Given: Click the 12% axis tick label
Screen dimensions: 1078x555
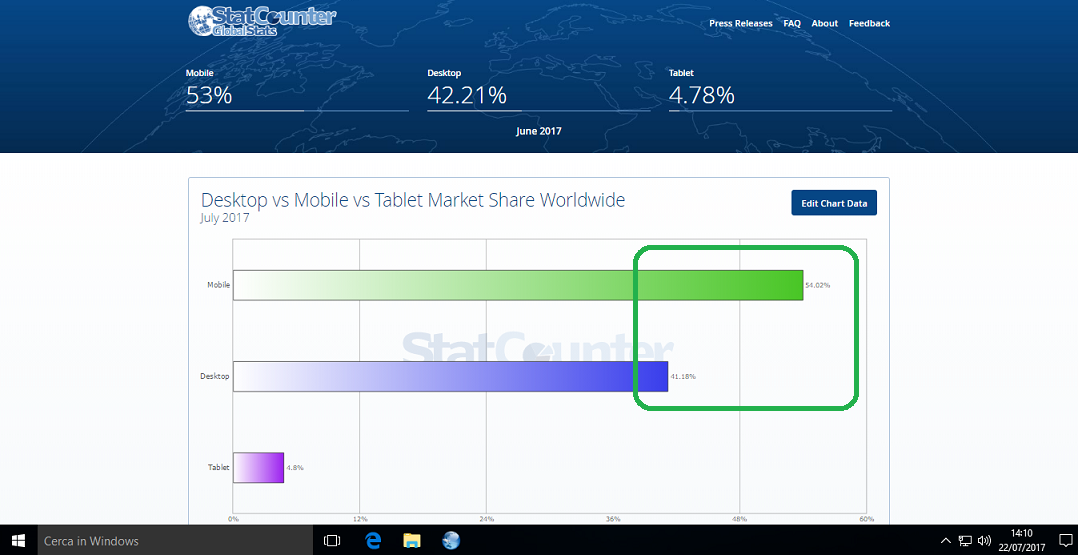Looking at the screenshot, I should [x=360, y=519].
